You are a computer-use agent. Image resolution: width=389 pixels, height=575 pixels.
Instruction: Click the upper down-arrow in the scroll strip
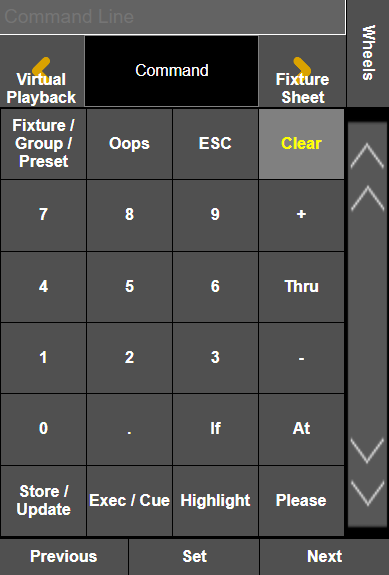[367, 450]
